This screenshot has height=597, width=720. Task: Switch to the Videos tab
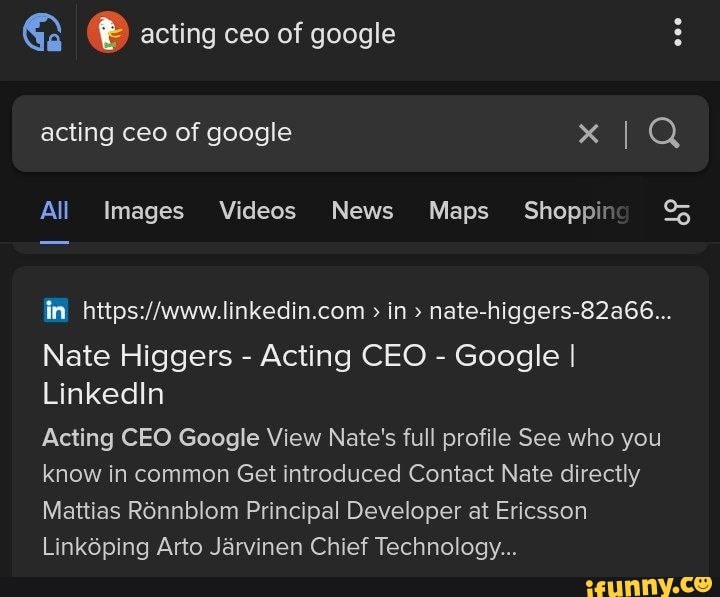coord(257,211)
